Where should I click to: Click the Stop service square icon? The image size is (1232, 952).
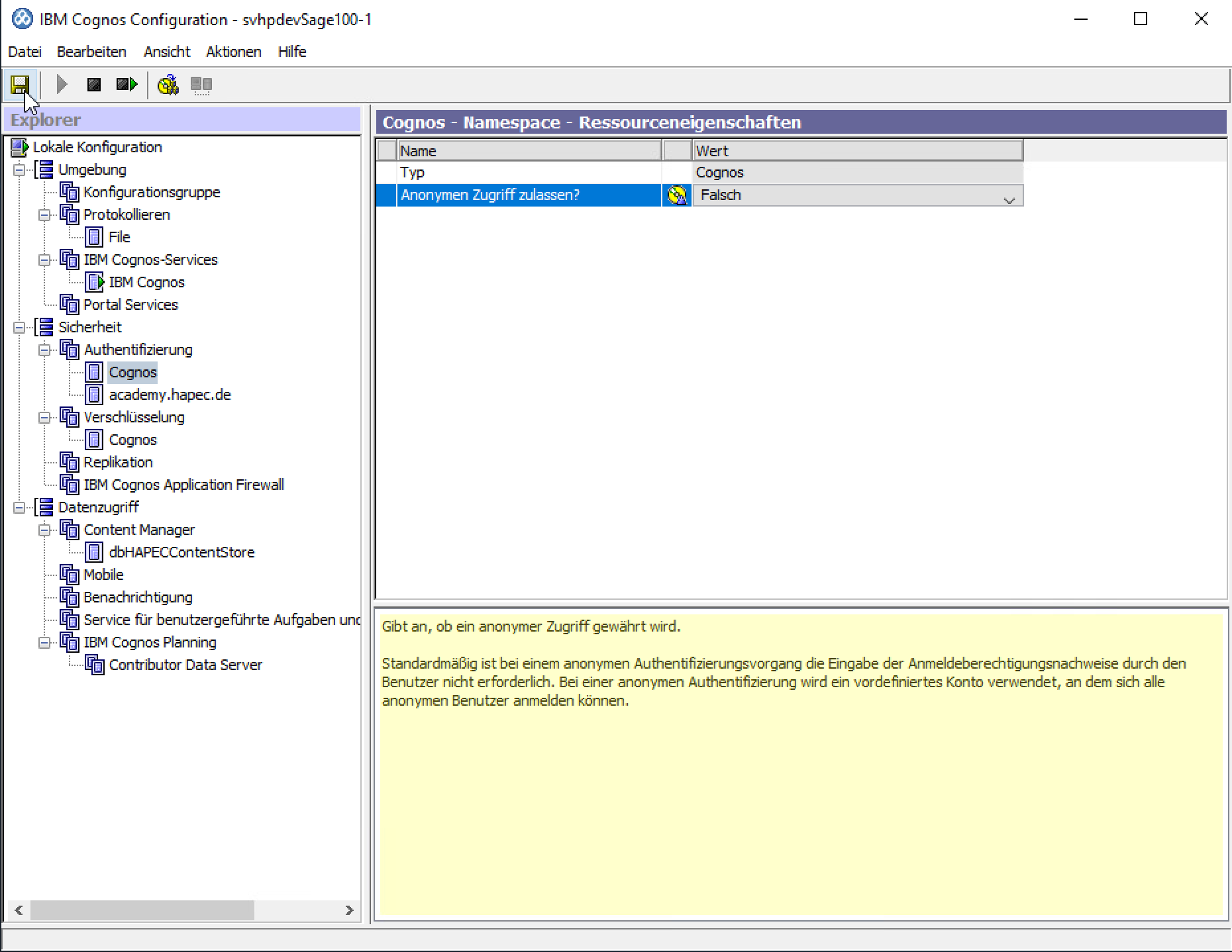94,85
